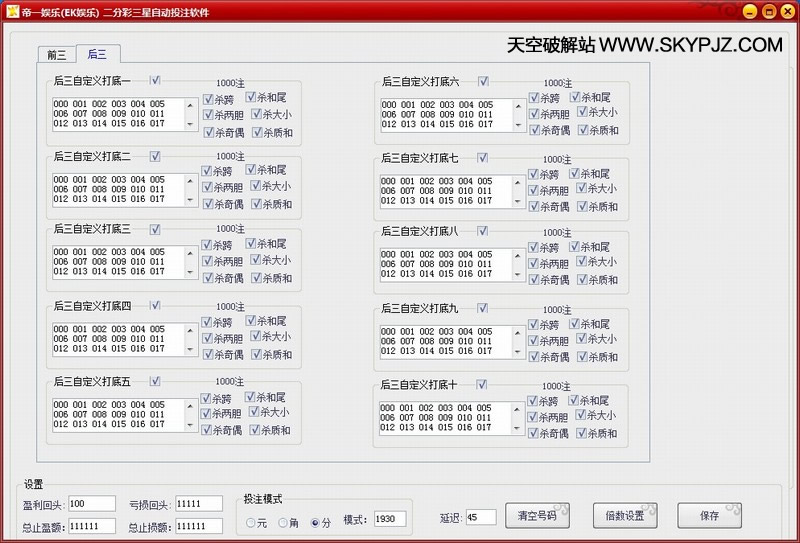The width and height of the screenshot is (800, 543).
Task: Toggle the 后三自定义打底七 enable checkbox
Action: pos(483,157)
